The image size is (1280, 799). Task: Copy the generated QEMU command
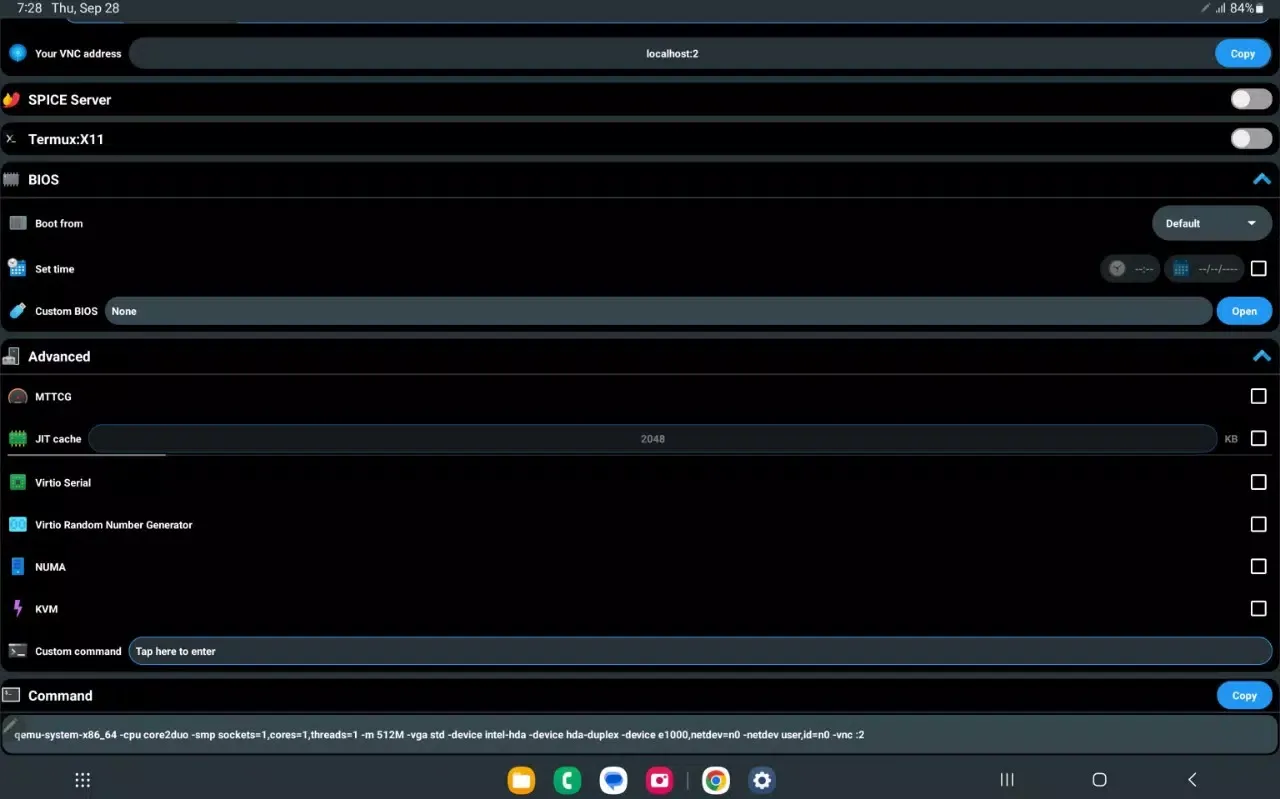[1244, 695]
